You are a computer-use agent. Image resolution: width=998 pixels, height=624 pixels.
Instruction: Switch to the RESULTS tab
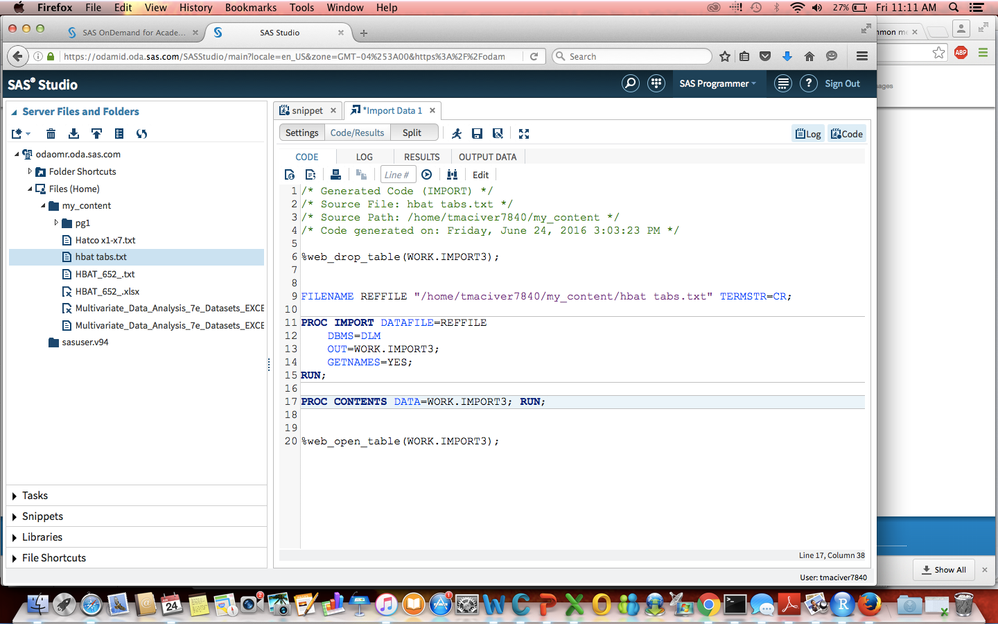(x=421, y=157)
